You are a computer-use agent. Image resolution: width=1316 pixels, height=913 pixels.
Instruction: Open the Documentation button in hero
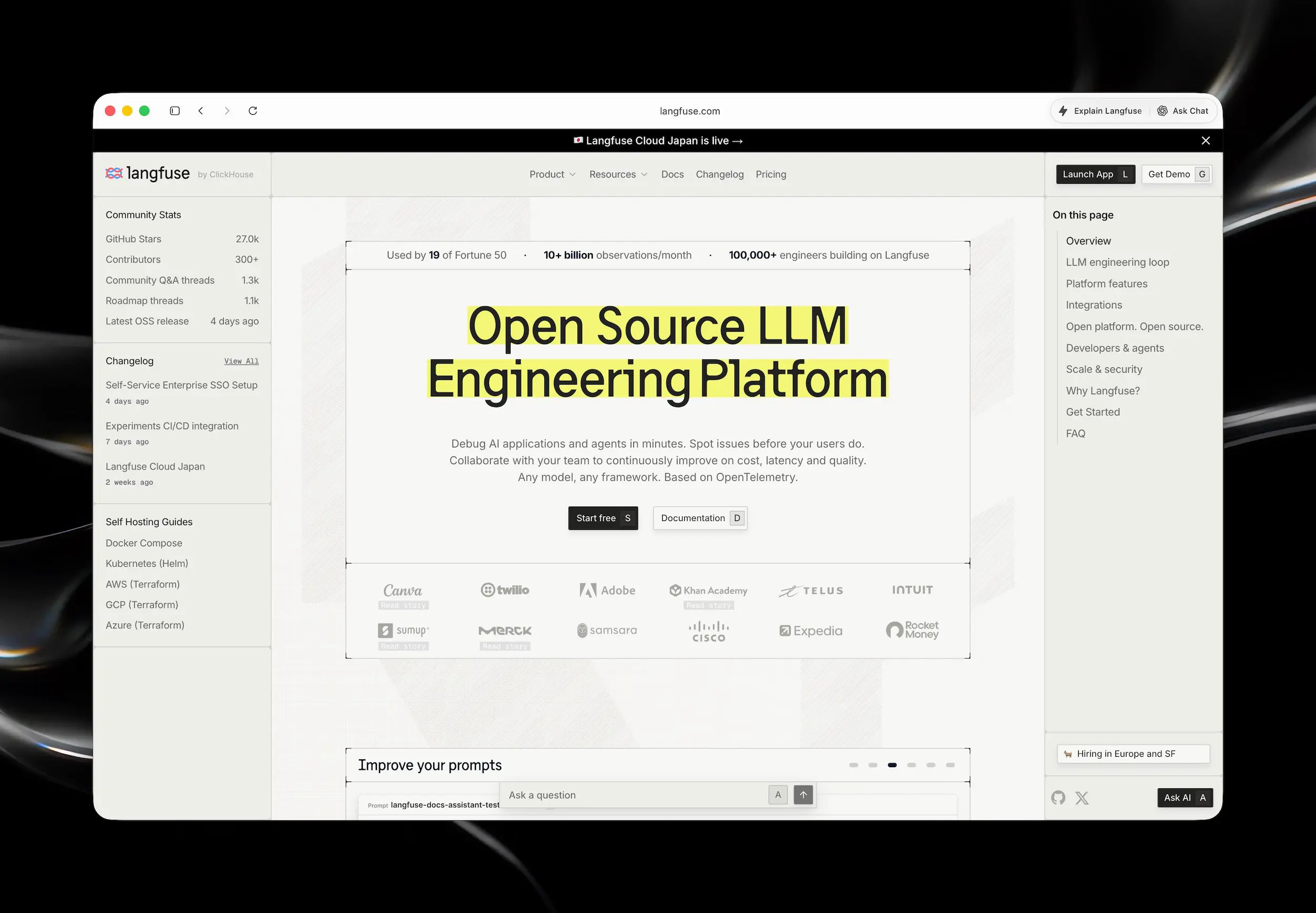click(x=700, y=518)
